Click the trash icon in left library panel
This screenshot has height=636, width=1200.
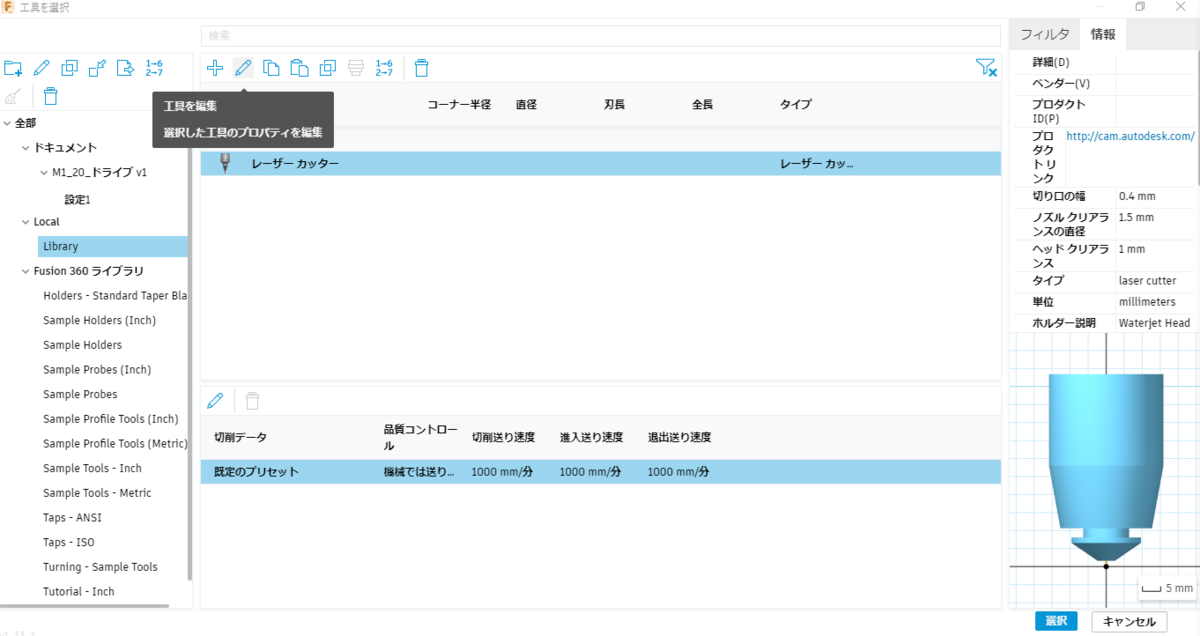click(x=50, y=96)
